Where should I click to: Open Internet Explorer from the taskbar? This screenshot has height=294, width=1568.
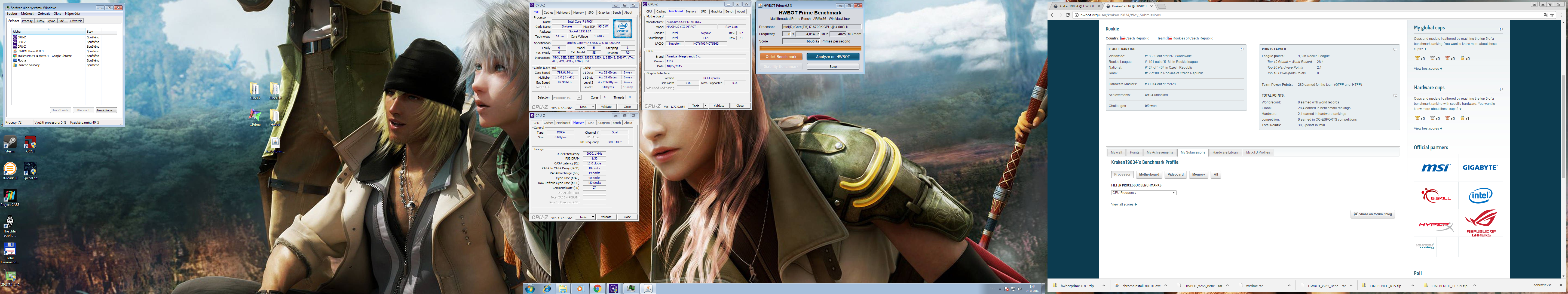(x=547, y=289)
